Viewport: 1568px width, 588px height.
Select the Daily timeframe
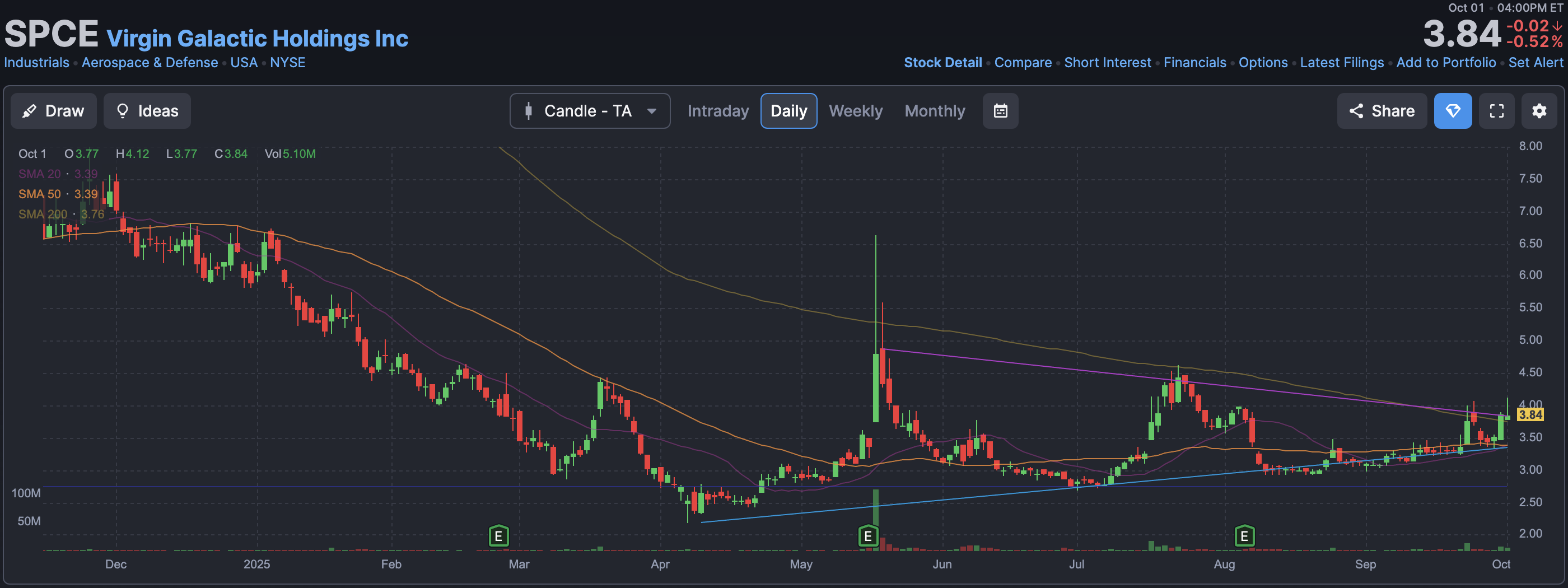click(x=788, y=111)
